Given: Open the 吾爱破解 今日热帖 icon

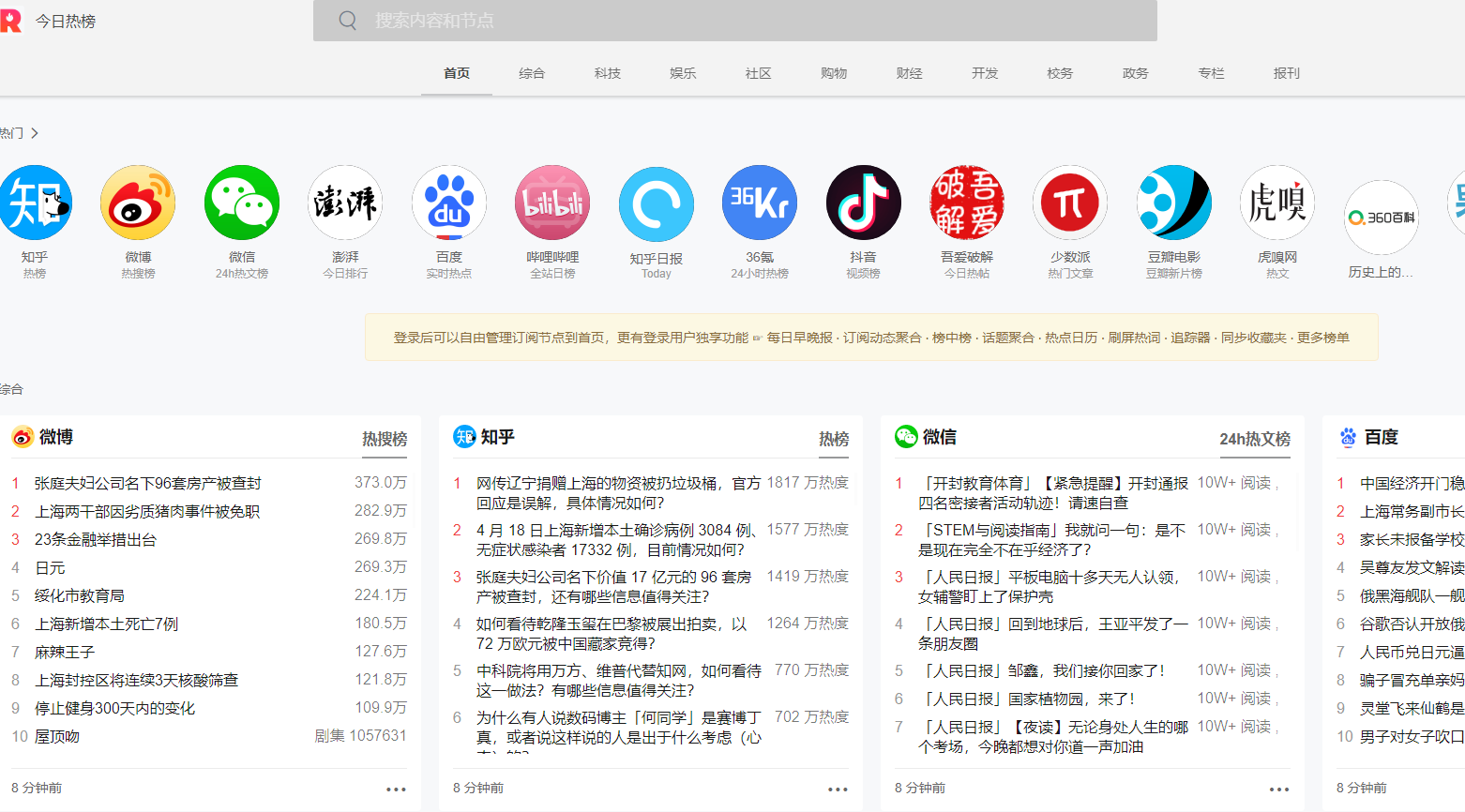Looking at the screenshot, I should pos(967,203).
